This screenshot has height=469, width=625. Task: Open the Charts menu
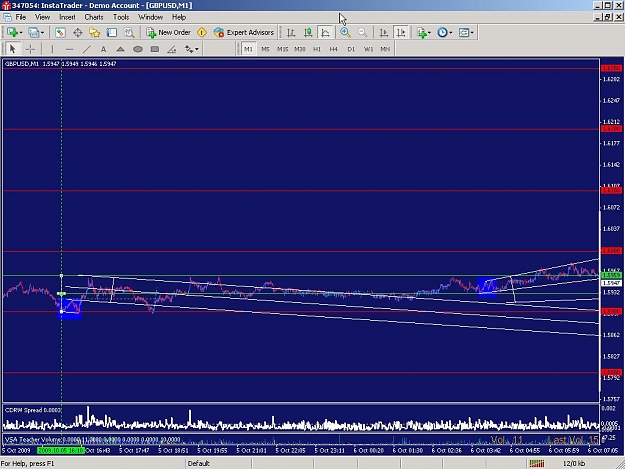coord(94,17)
